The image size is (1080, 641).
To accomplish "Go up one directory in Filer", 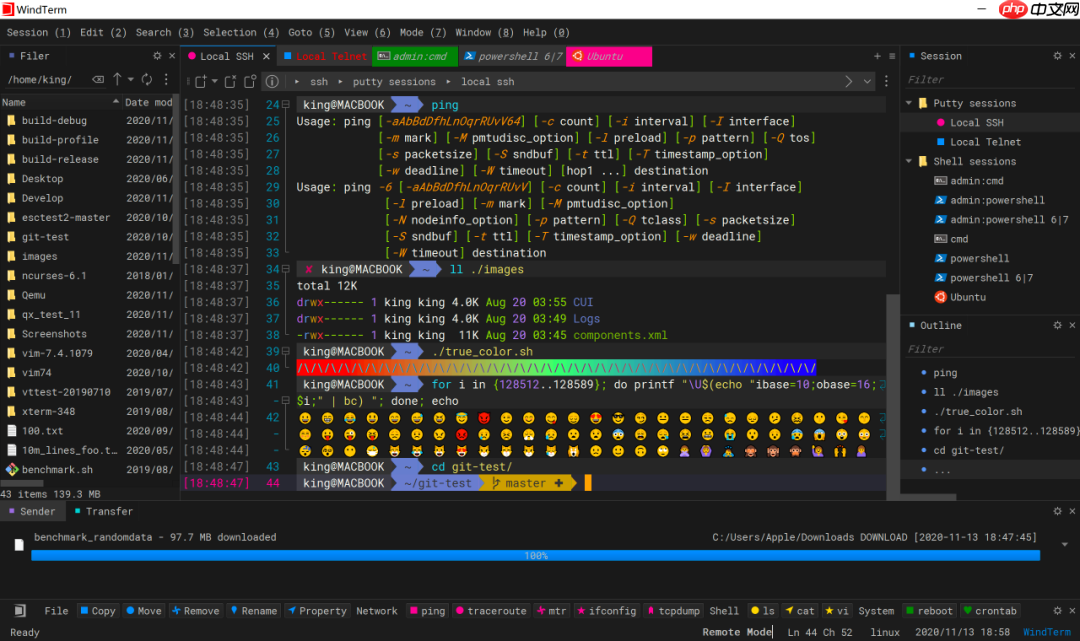I will (x=117, y=79).
